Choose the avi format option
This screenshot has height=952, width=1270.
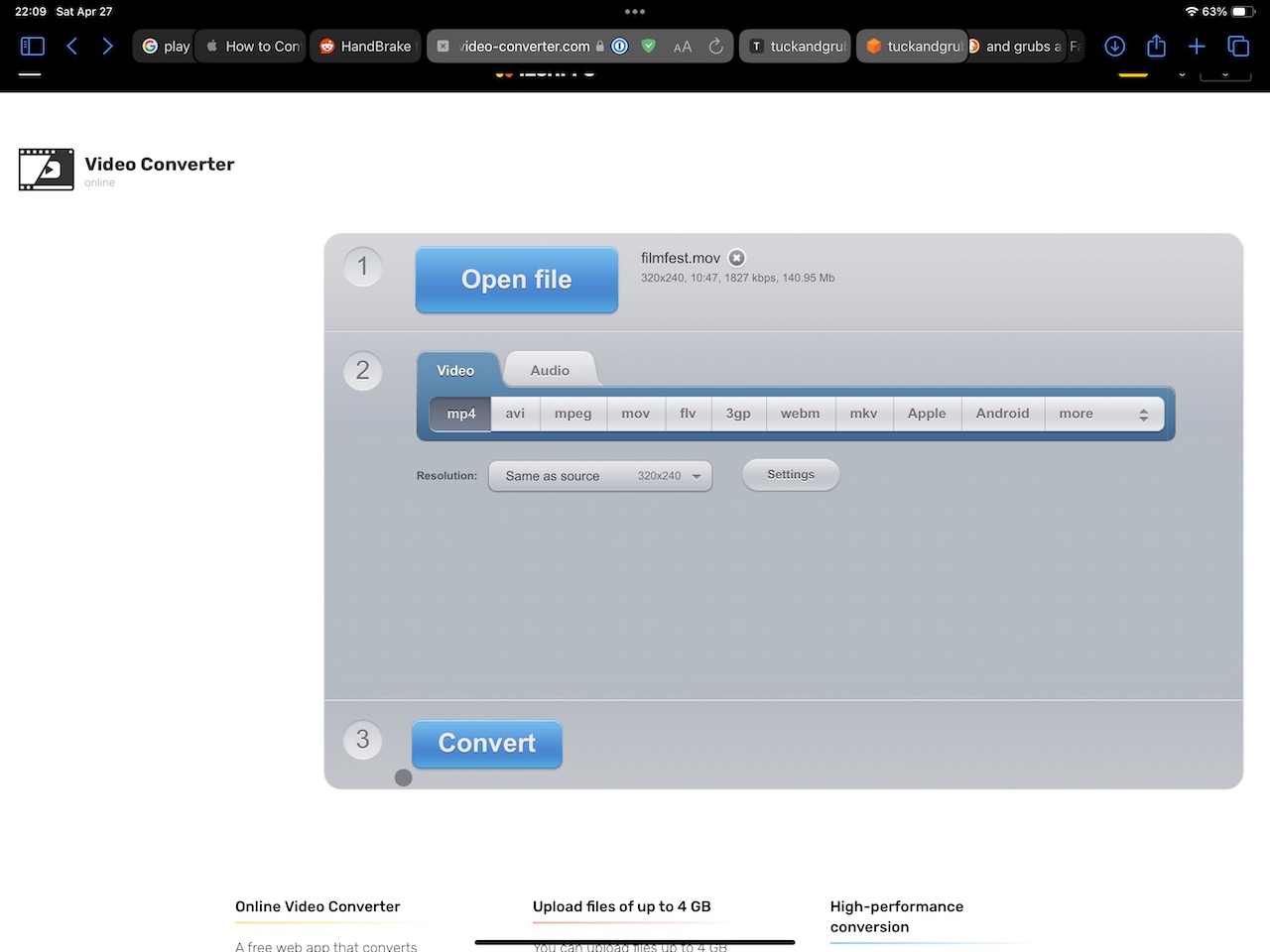[x=515, y=414]
